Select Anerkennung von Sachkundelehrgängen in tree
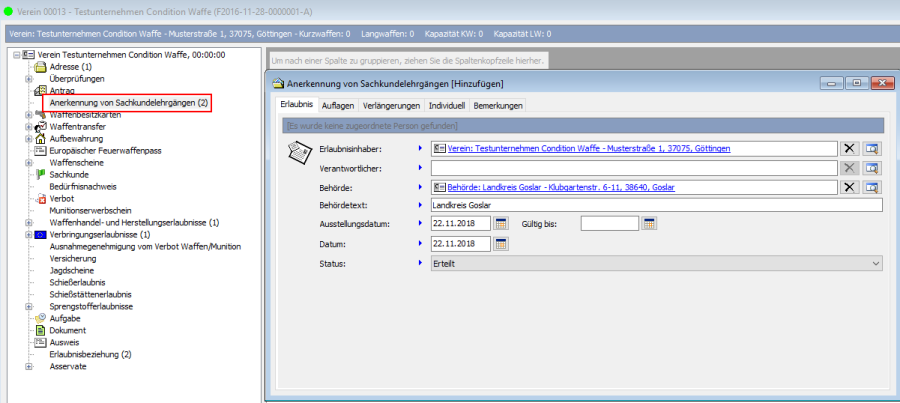Viewport: 900px width, 403px height. [129, 103]
